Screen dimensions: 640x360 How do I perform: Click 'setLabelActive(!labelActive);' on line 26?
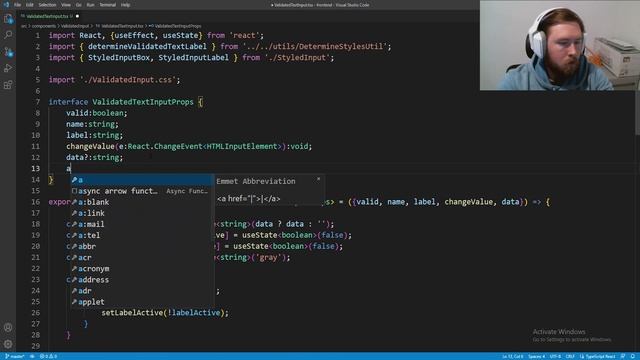tap(165, 313)
